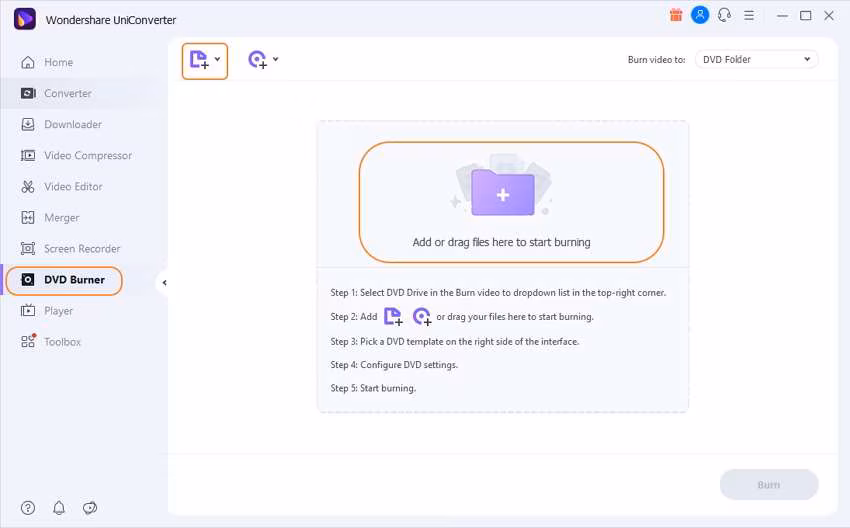
Task: Switch to the Converter section label
Action: coord(68,93)
